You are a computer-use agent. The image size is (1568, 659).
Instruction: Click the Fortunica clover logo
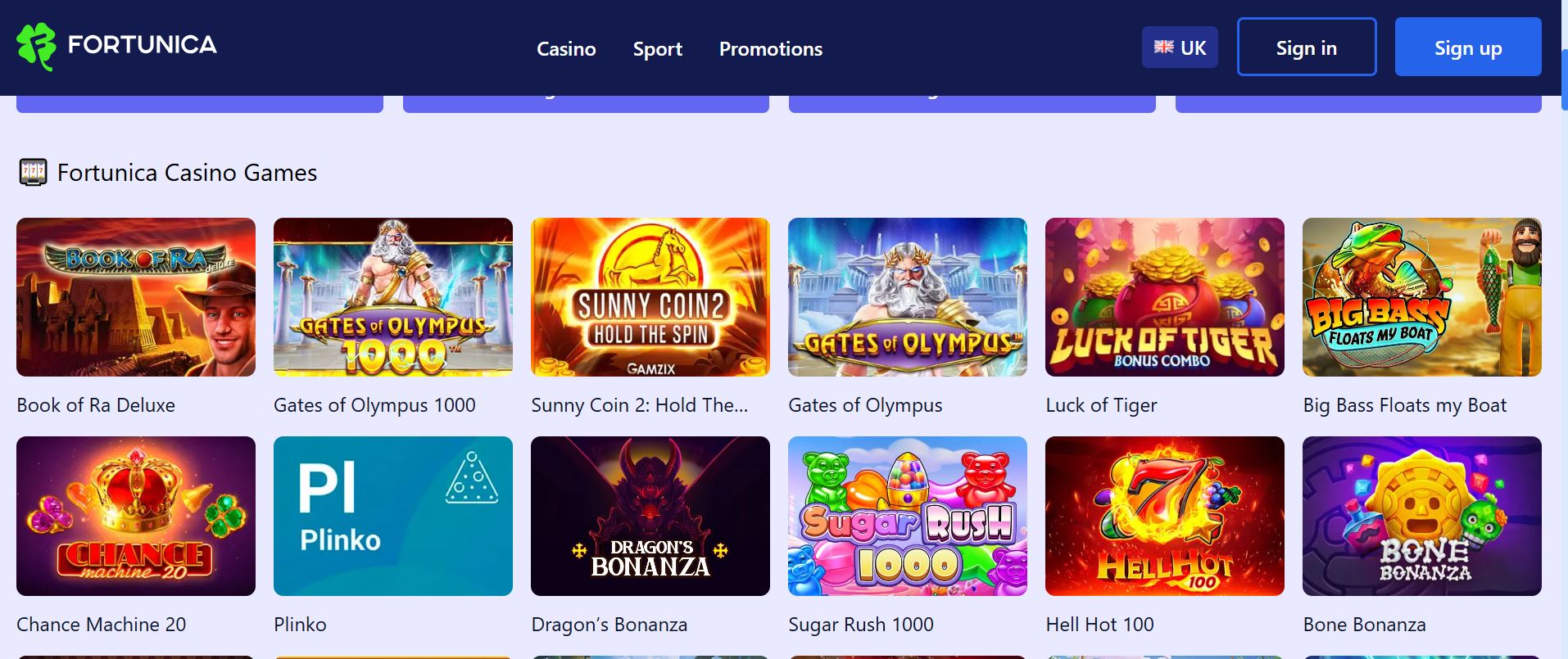[39, 45]
